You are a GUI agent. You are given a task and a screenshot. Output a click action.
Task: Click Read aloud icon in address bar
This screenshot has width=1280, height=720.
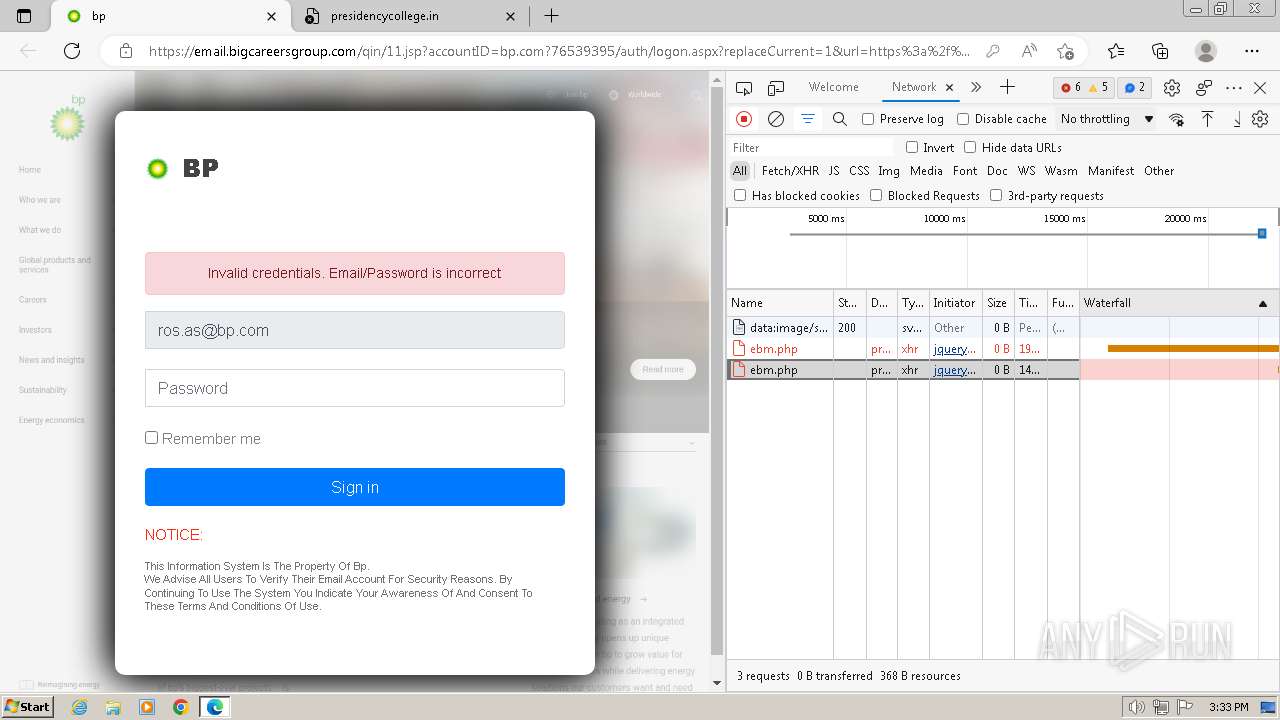pyautogui.click(x=1029, y=51)
